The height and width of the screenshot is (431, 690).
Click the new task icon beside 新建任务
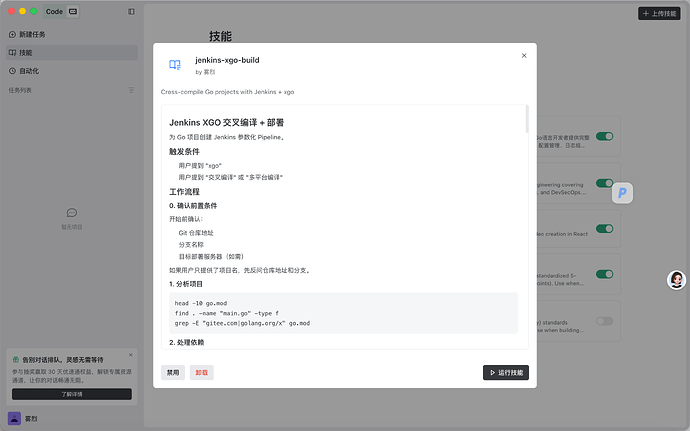pyautogui.click(x=12, y=34)
